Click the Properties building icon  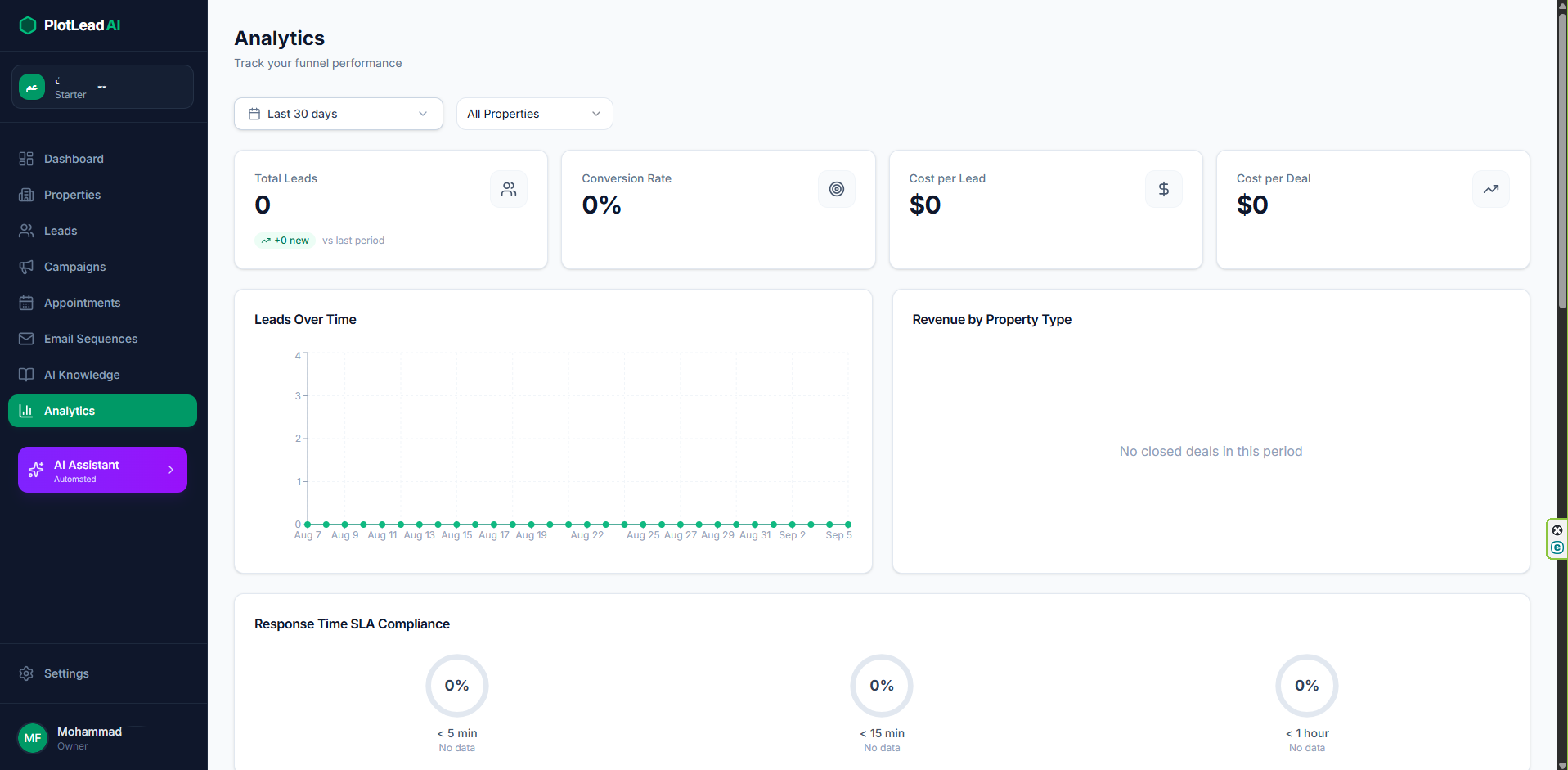point(26,195)
